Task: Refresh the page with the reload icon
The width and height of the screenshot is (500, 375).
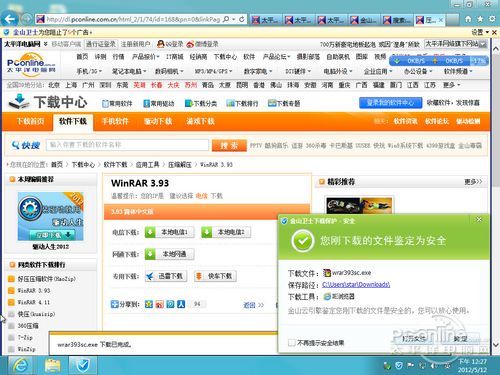Action: click(x=242, y=19)
